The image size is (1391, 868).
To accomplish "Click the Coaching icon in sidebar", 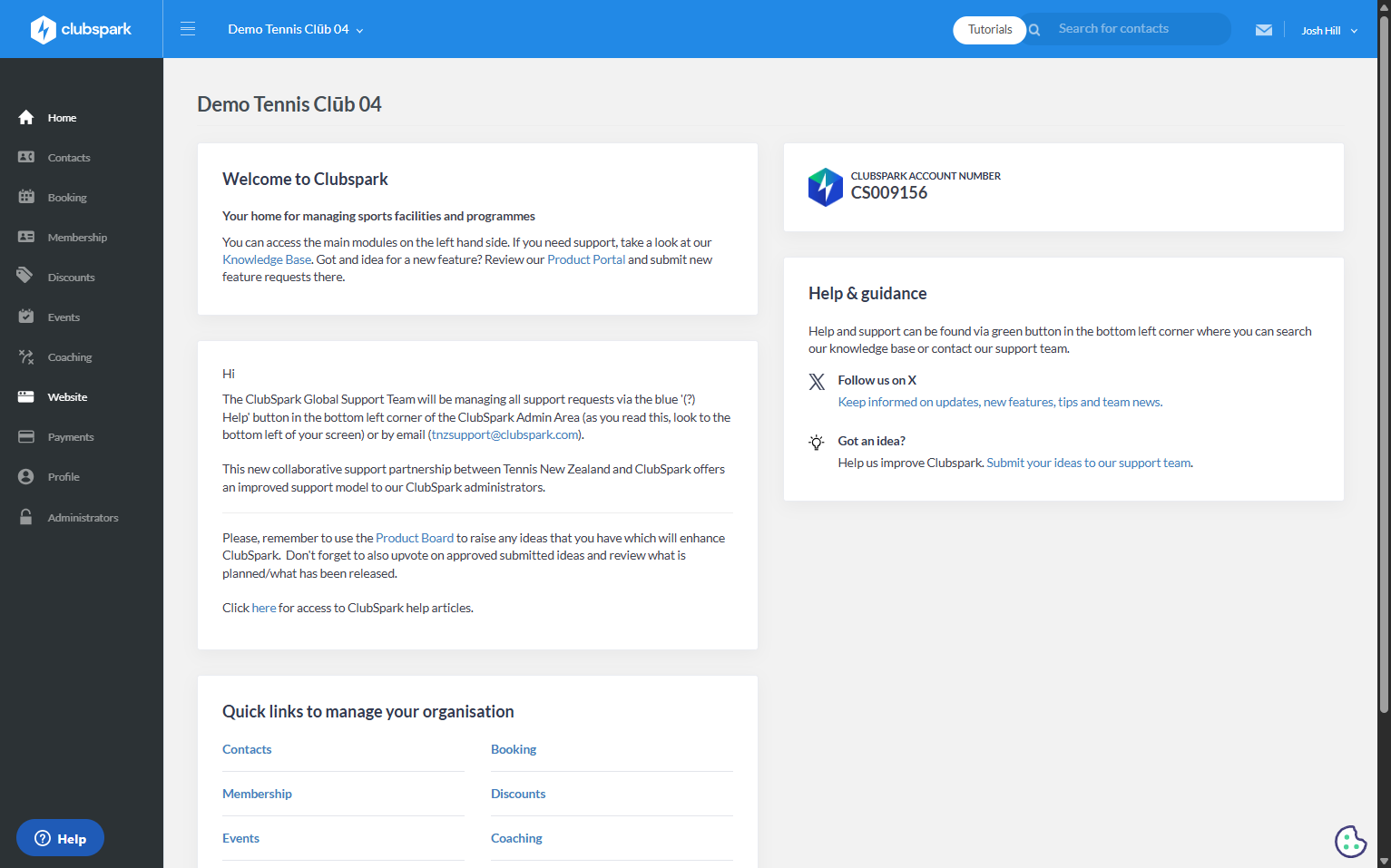I will click(x=26, y=357).
